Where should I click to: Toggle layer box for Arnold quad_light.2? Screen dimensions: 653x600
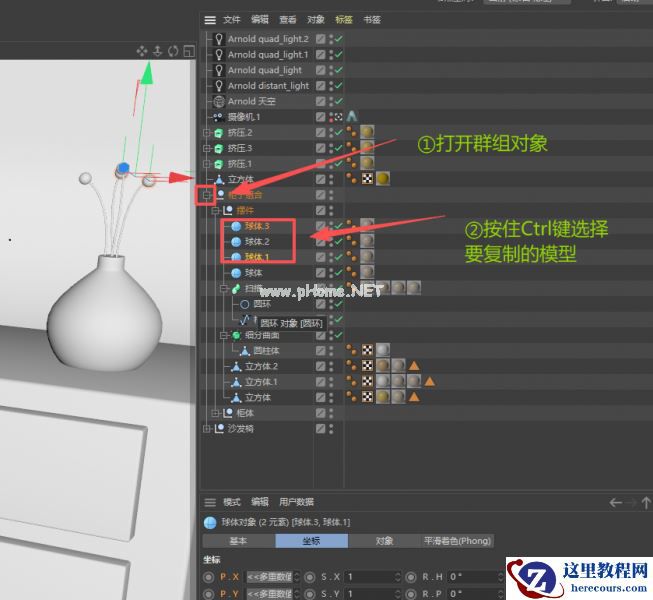tap(320, 39)
